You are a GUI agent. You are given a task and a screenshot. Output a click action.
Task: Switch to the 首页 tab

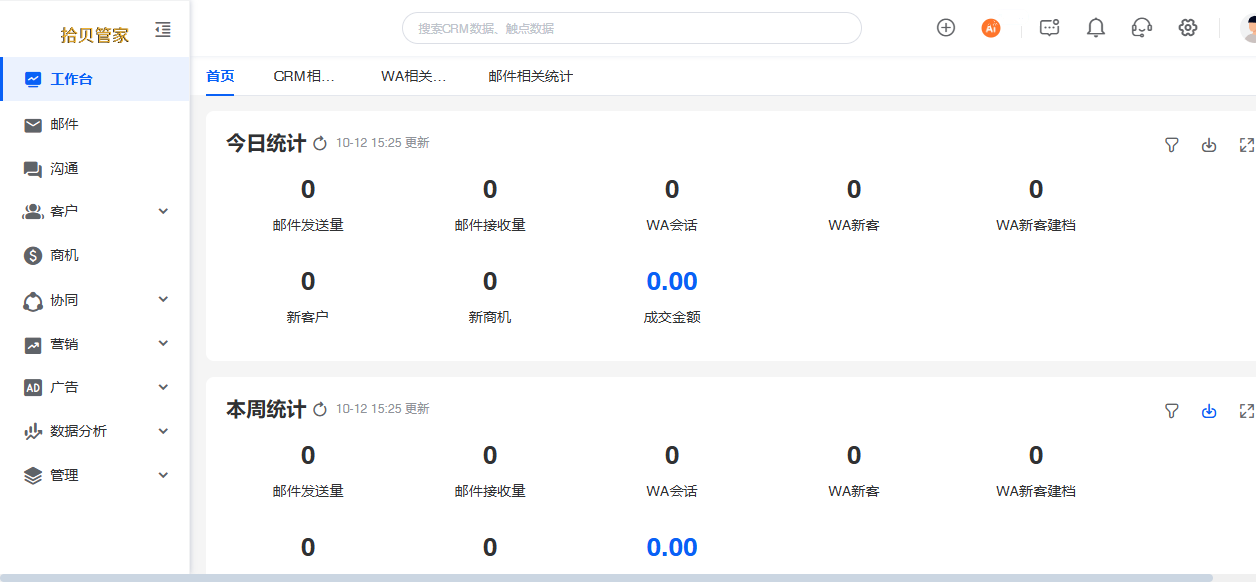click(x=220, y=76)
